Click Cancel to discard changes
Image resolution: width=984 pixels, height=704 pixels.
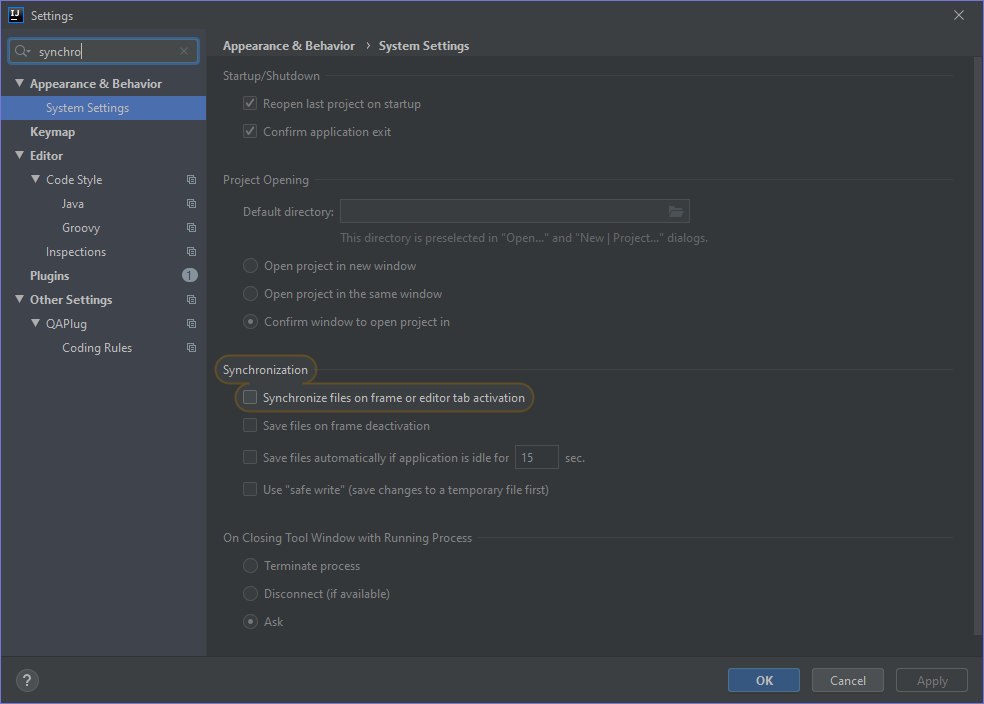pos(848,680)
